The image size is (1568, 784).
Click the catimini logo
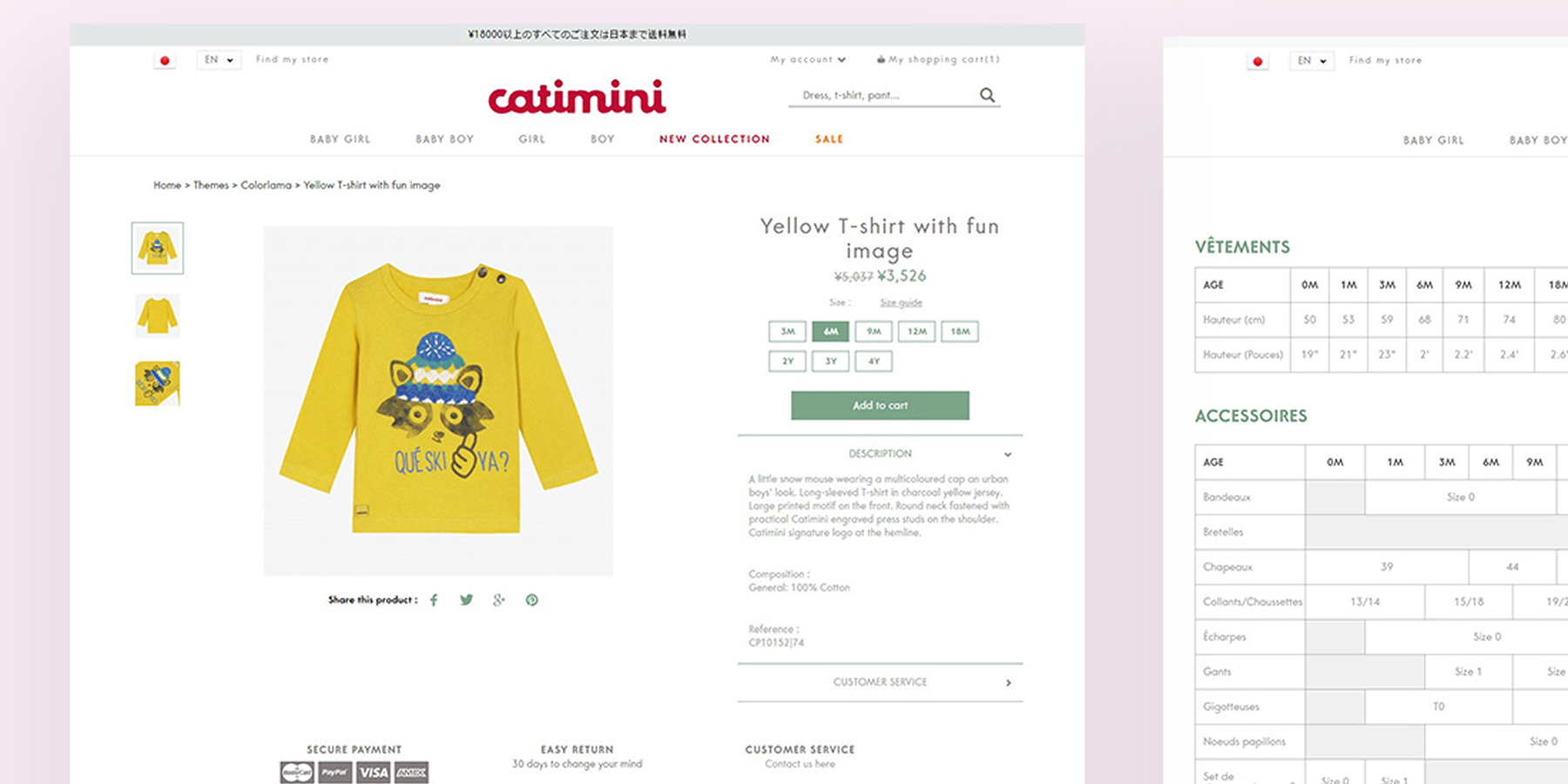577,97
